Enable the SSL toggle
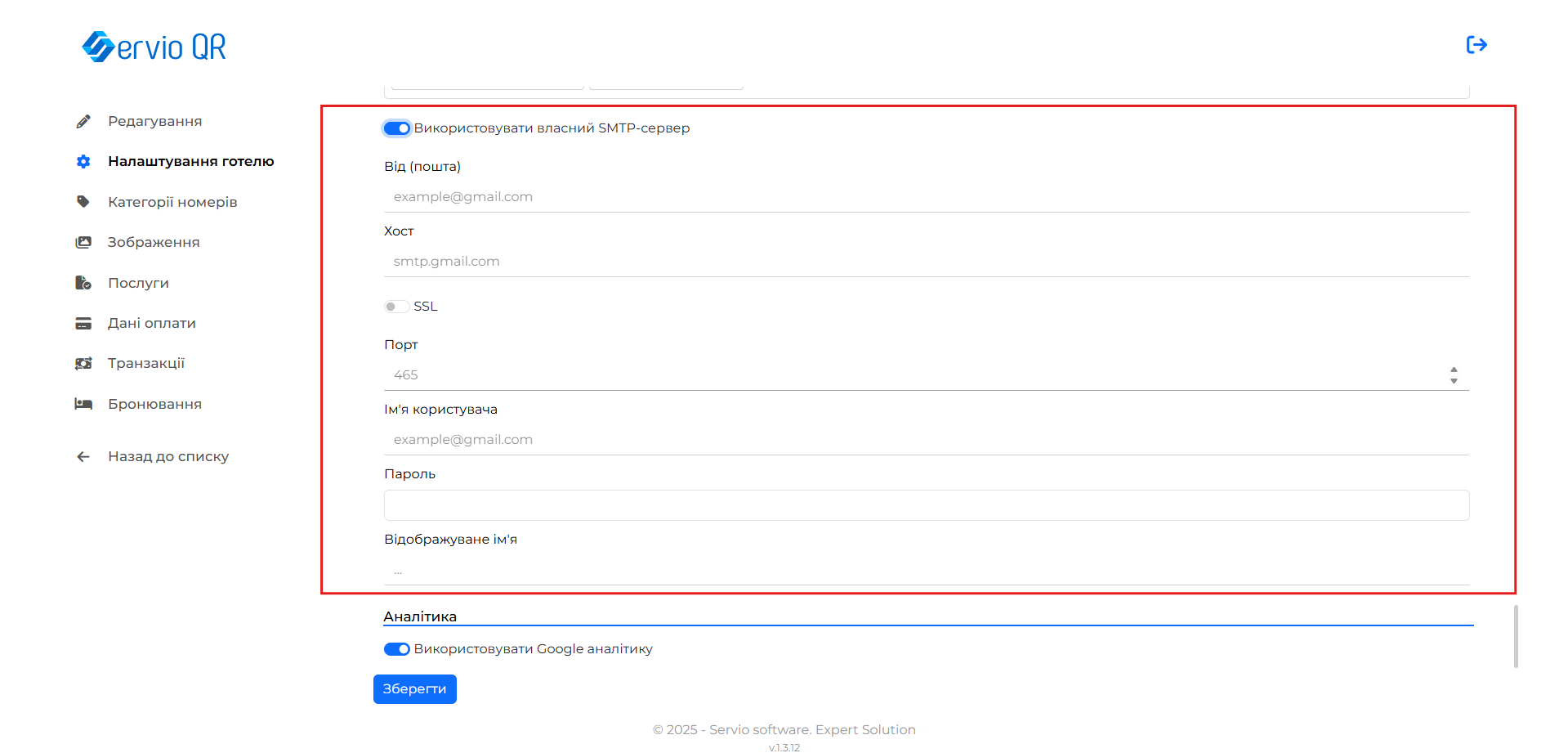Viewport: 1568px width, 753px height. point(397,307)
